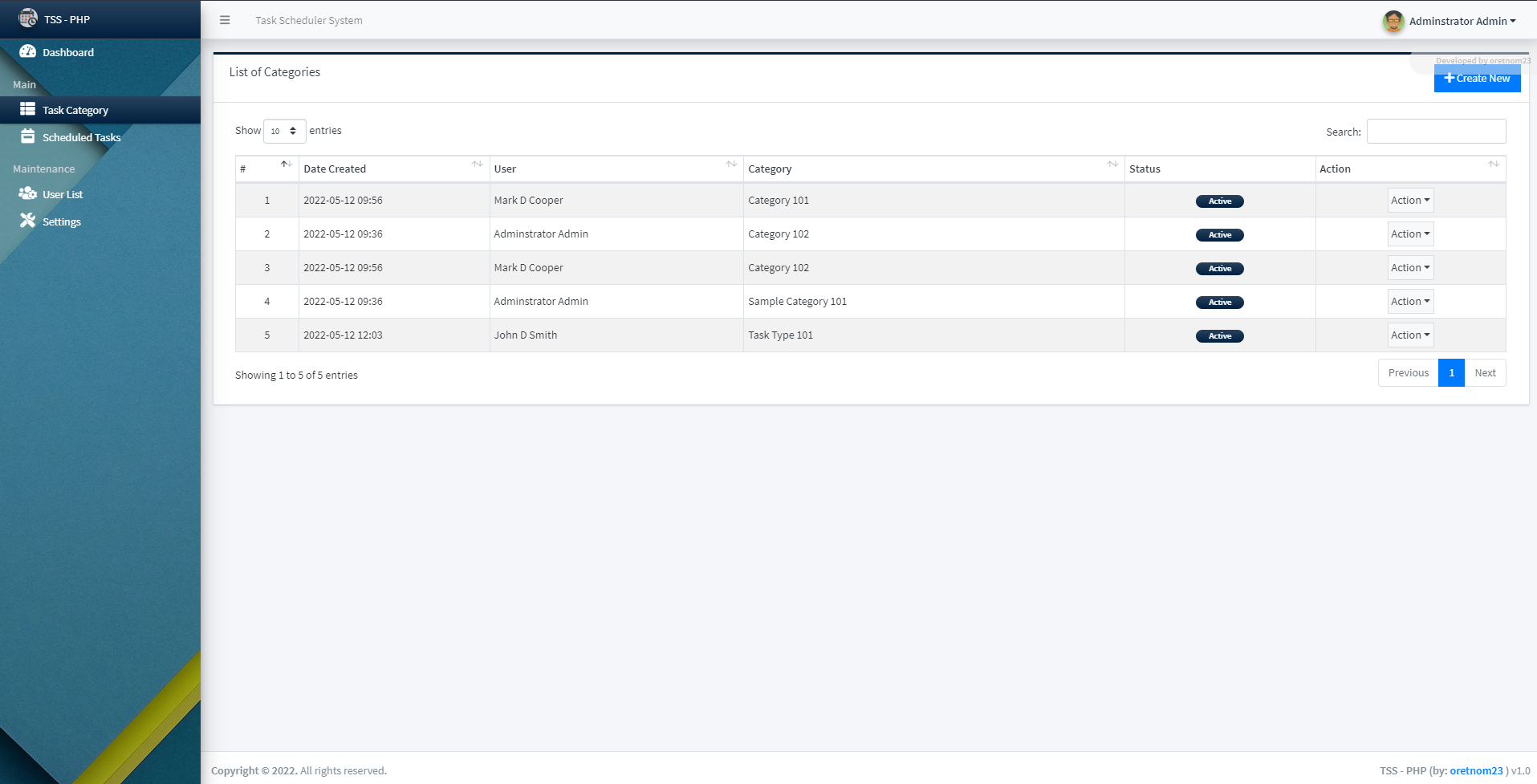This screenshot has width=1537, height=784.
Task: Open the oretnom23 footer link
Action: pyautogui.click(x=1475, y=770)
